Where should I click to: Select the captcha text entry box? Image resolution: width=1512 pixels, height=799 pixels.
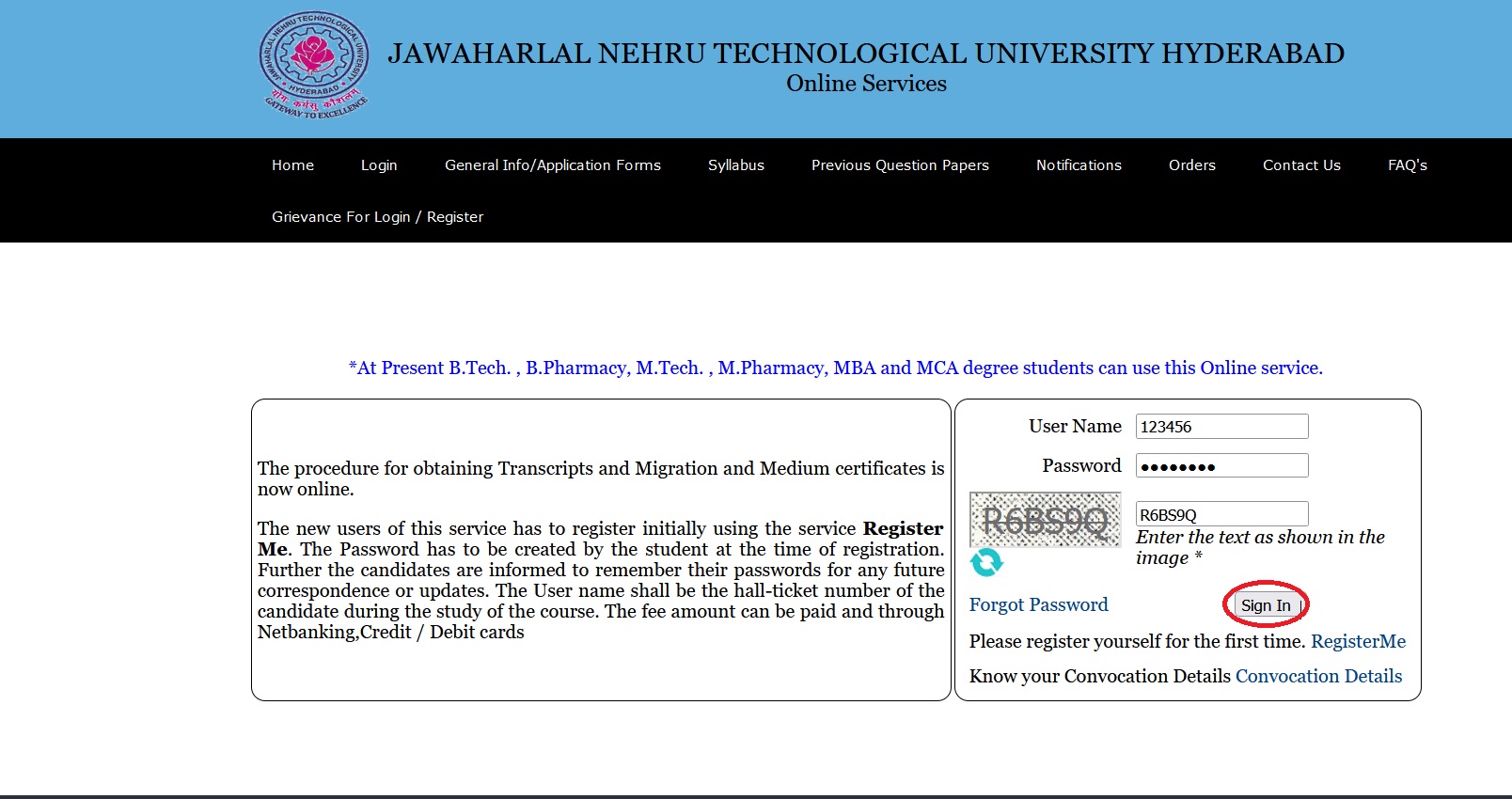click(1221, 514)
